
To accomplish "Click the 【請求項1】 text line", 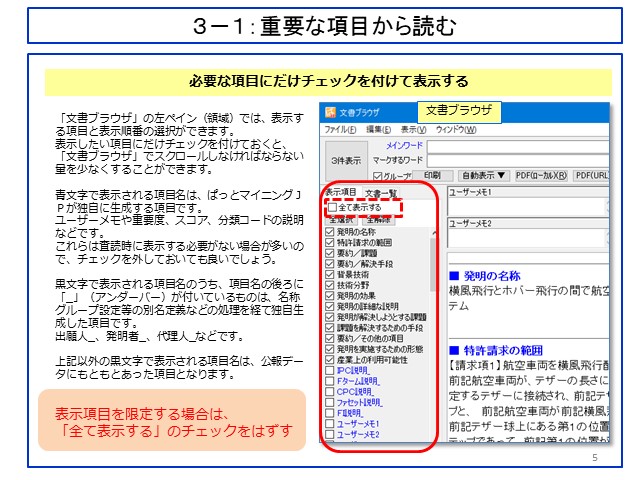I will (529, 365).
